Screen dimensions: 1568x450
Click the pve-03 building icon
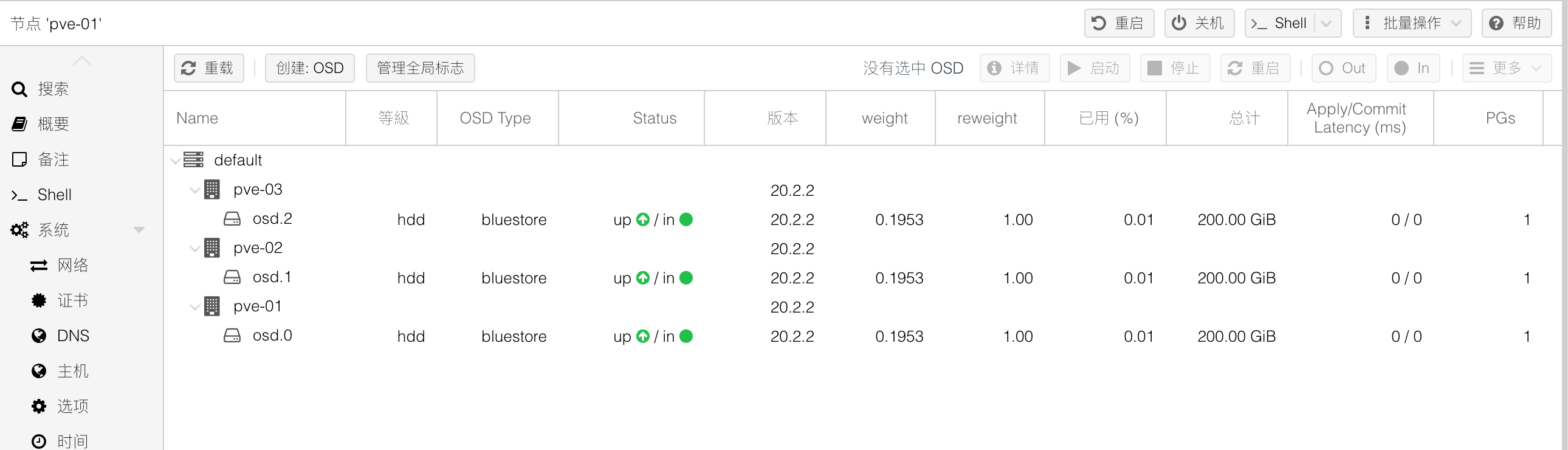[x=212, y=189]
